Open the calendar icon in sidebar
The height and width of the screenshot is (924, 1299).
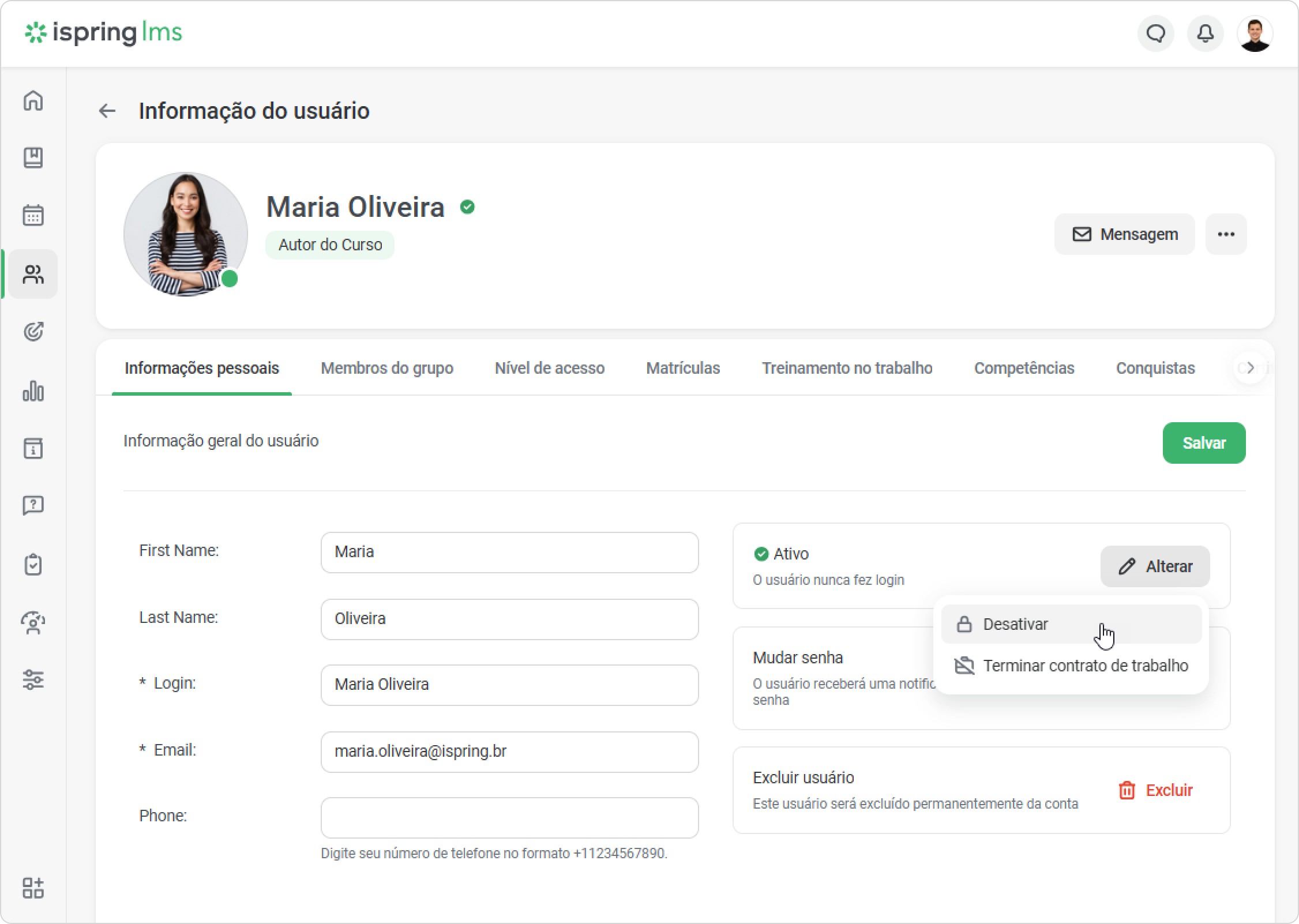tap(33, 216)
